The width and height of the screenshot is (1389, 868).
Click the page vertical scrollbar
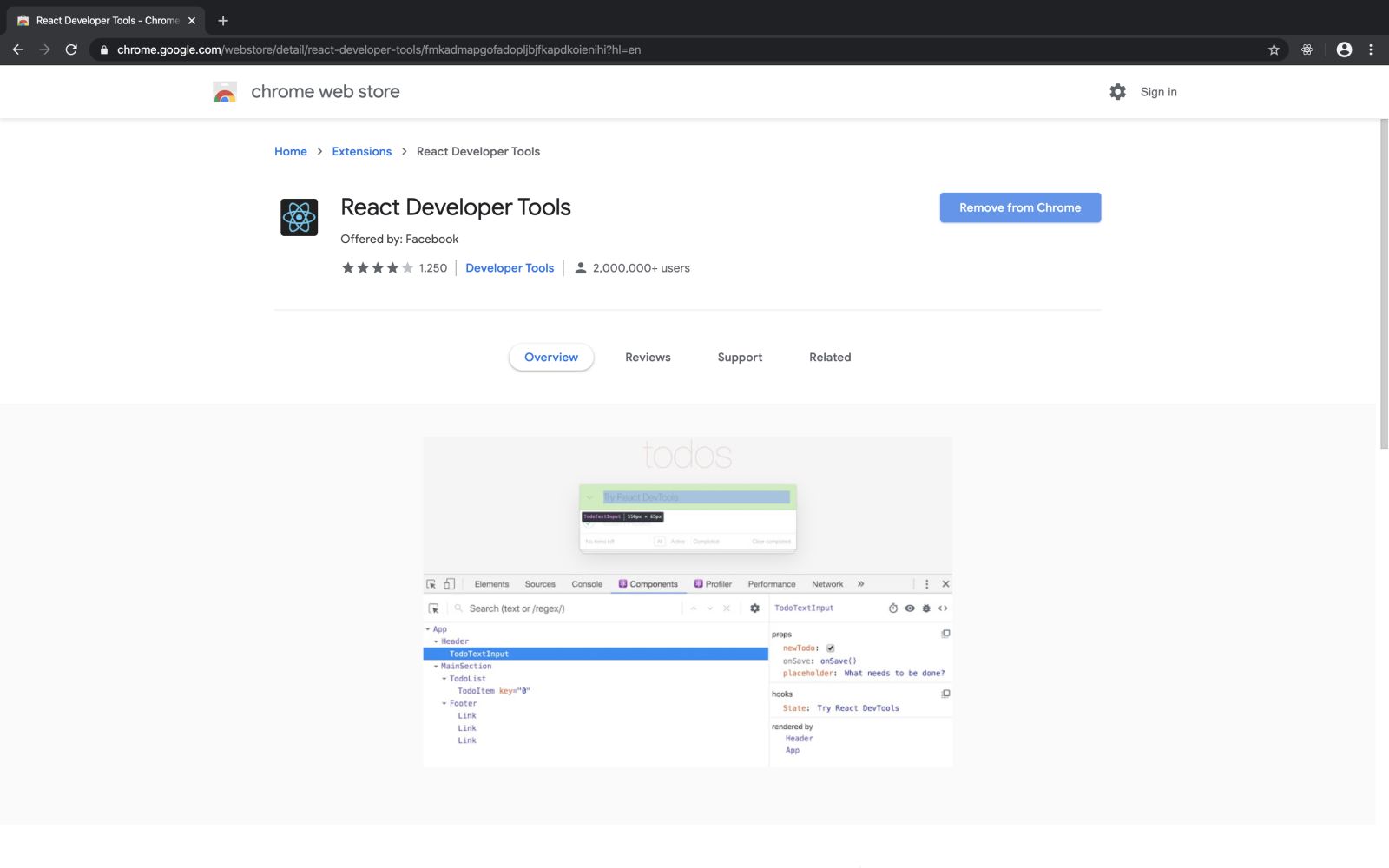coord(1384,284)
